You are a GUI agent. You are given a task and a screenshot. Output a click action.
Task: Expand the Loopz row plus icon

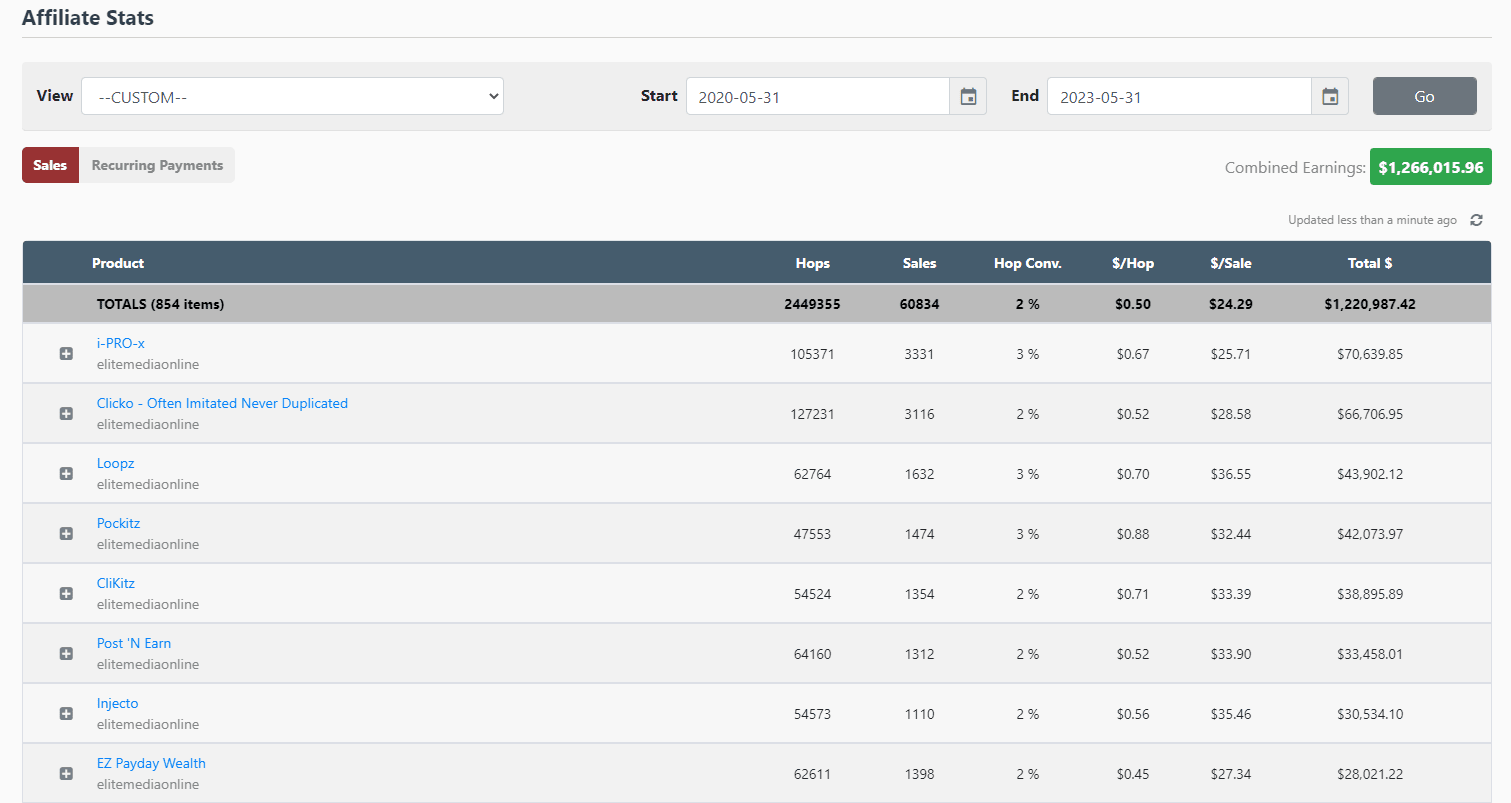[x=66, y=474]
